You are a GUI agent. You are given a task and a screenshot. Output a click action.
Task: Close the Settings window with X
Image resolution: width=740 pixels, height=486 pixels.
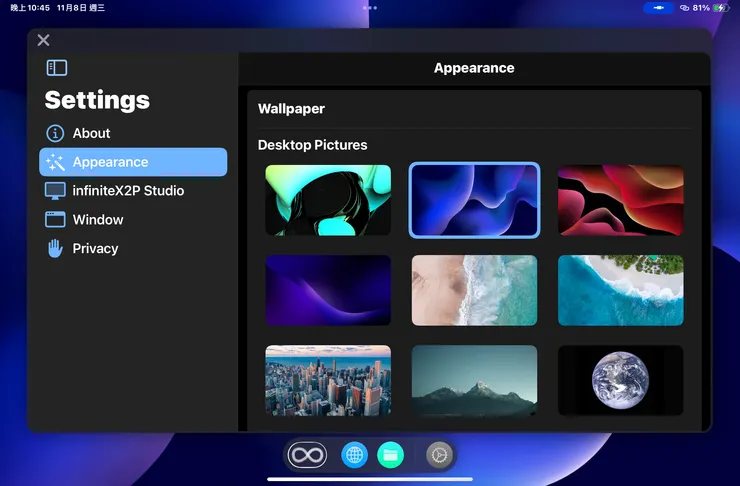[43, 40]
